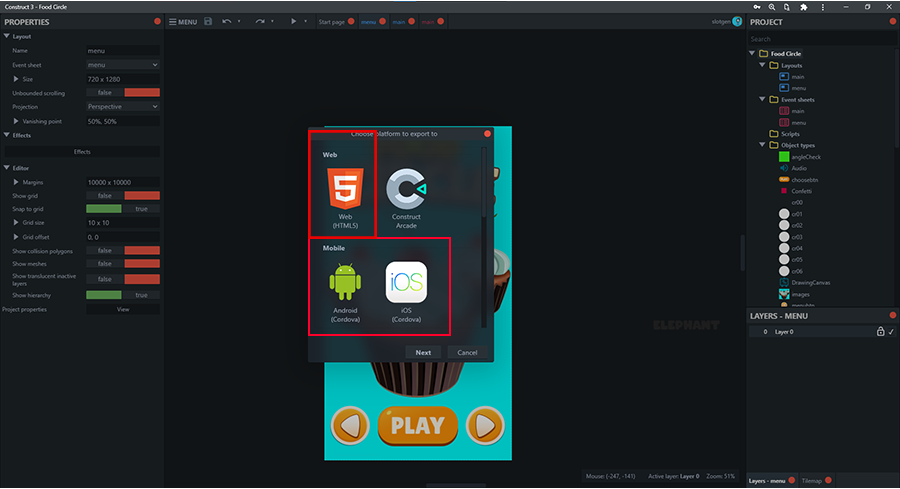Switch to the red main event sheet tab

428,22
